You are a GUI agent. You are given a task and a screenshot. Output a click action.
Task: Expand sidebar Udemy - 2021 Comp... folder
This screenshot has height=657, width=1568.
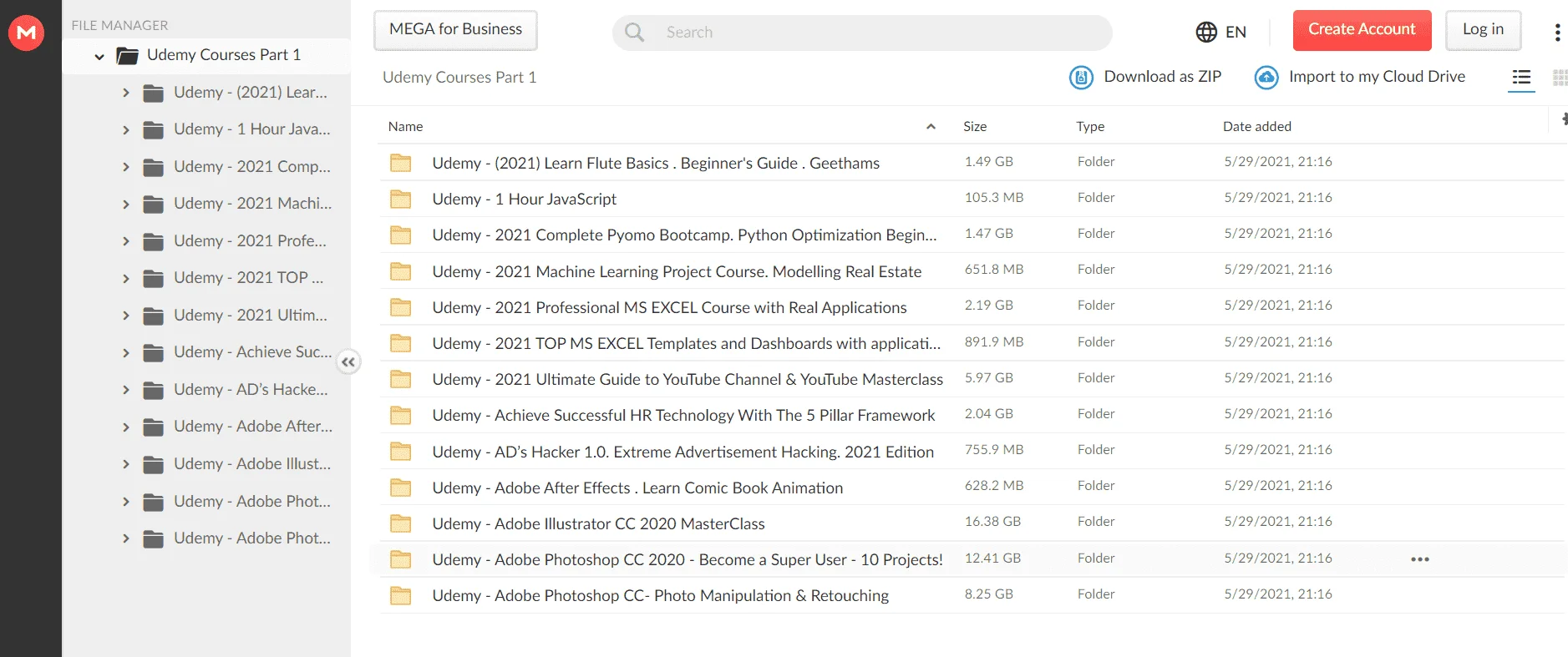[126, 167]
